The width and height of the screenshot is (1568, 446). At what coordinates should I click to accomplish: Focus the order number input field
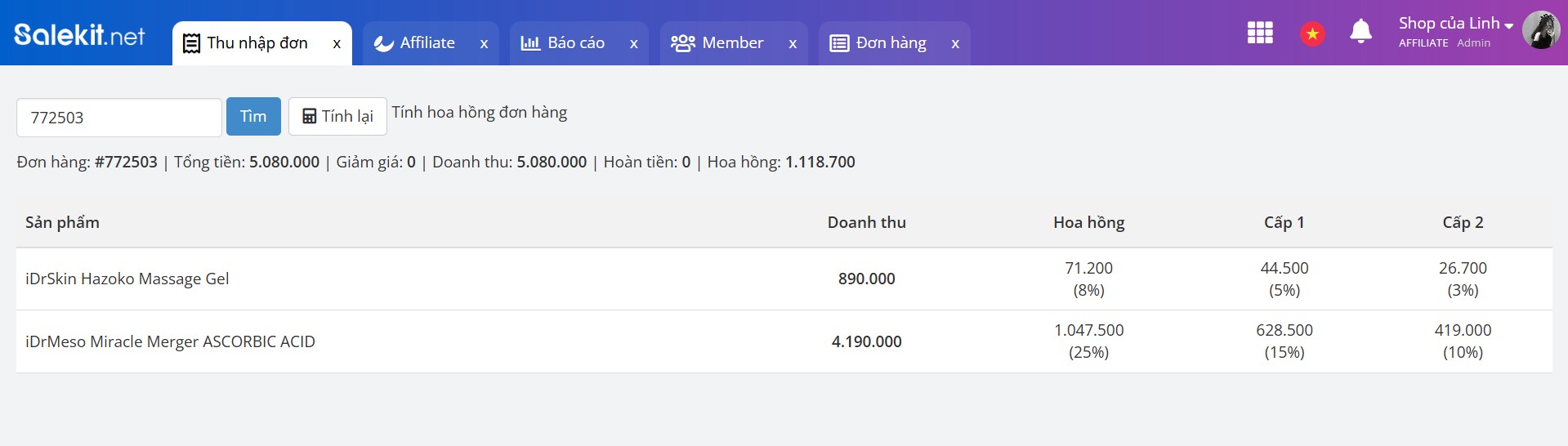coord(119,118)
